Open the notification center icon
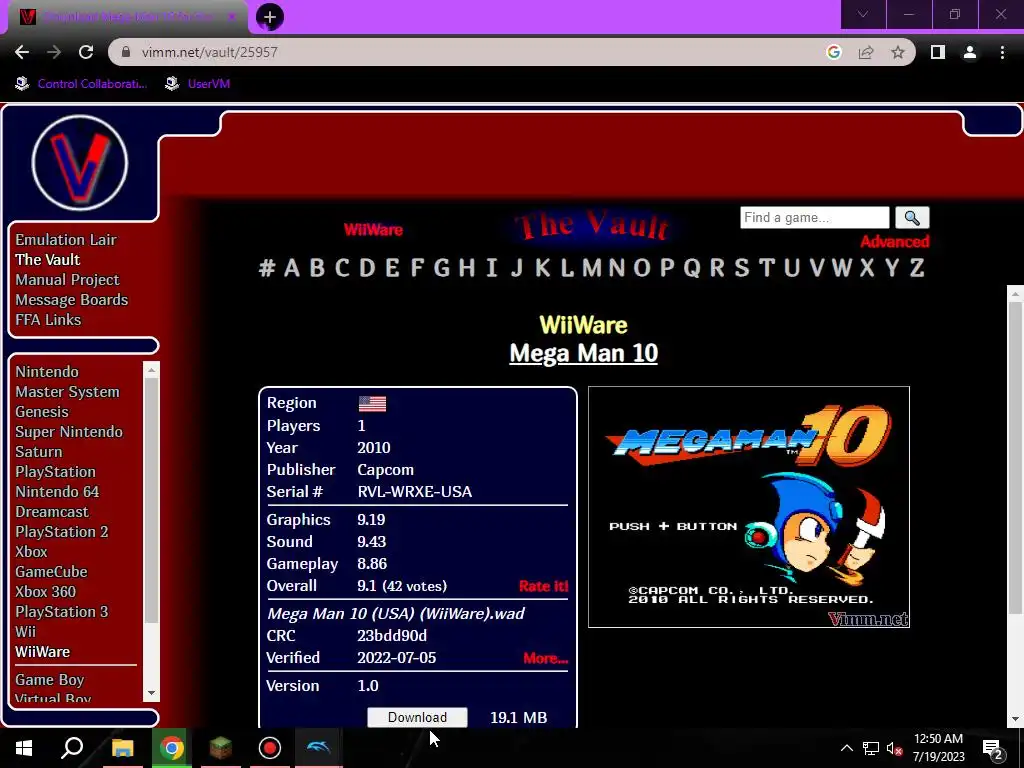This screenshot has height=768, width=1024. coord(993,748)
